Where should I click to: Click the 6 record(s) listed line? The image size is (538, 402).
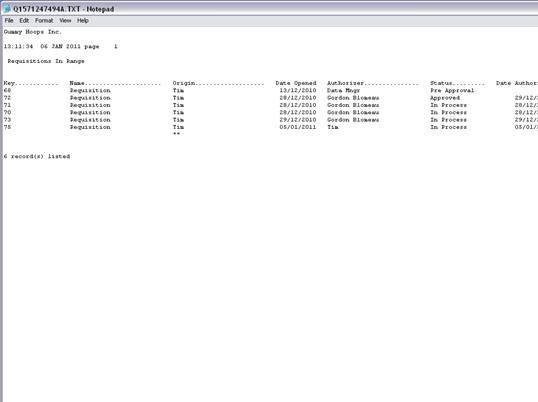pyautogui.click(x=37, y=156)
